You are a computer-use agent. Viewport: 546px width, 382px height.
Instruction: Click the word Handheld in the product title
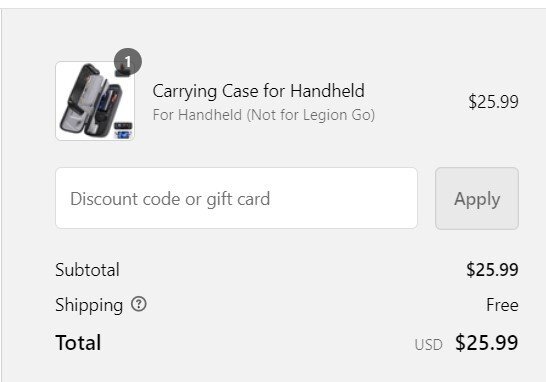[327, 91]
